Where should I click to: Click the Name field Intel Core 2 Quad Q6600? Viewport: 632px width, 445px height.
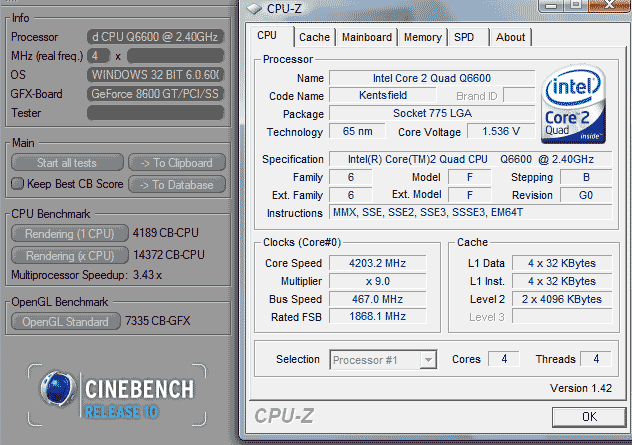pos(432,78)
